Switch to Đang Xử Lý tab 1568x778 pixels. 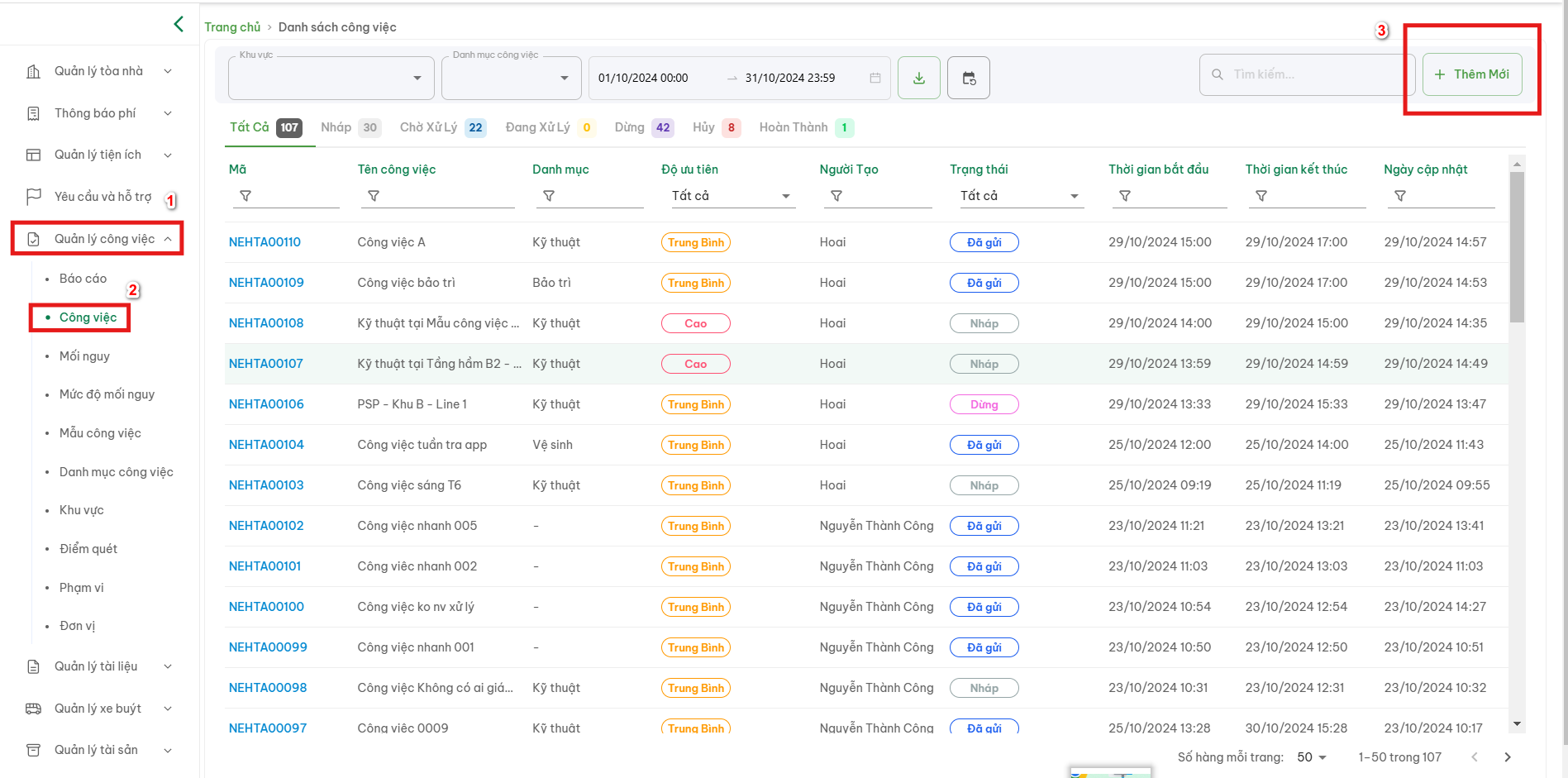point(550,127)
